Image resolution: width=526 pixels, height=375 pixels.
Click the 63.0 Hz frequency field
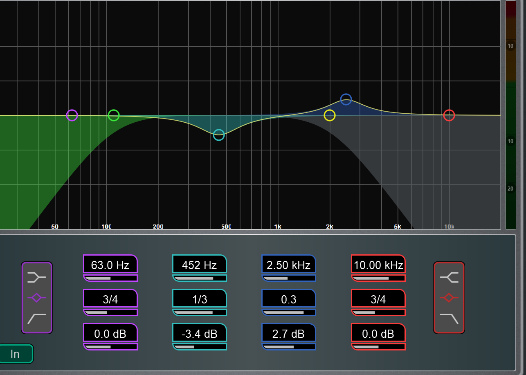click(x=110, y=265)
